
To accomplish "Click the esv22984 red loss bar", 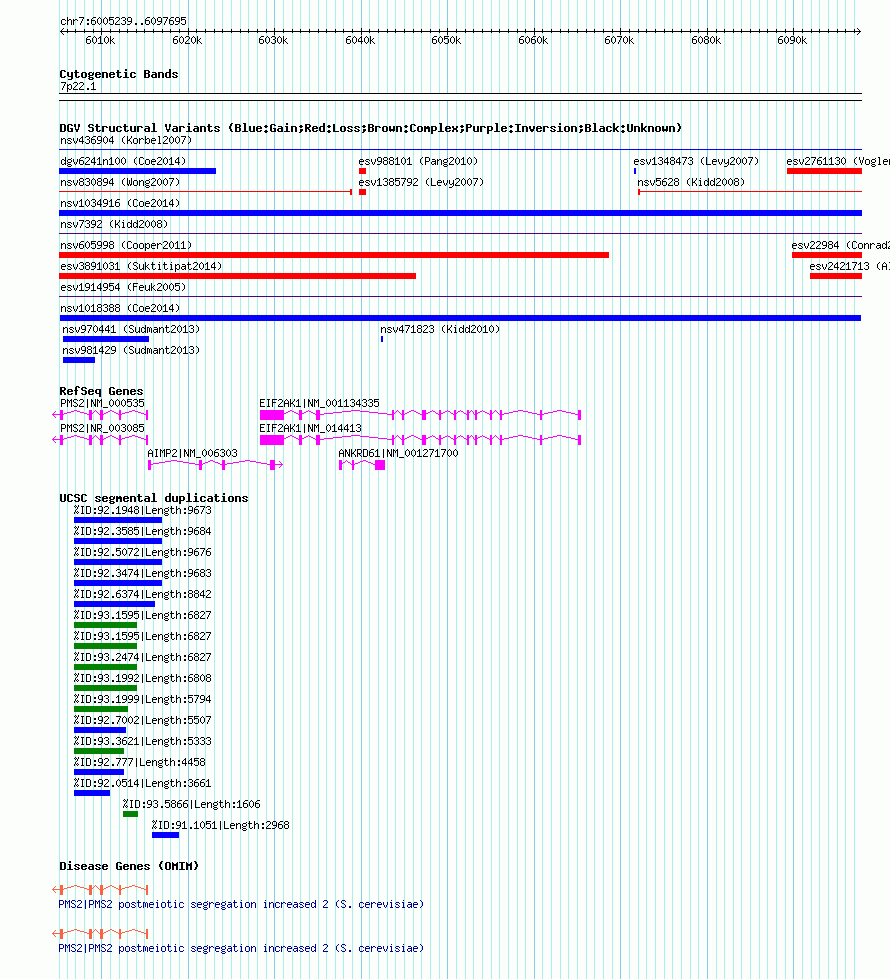I will point(827,255).
